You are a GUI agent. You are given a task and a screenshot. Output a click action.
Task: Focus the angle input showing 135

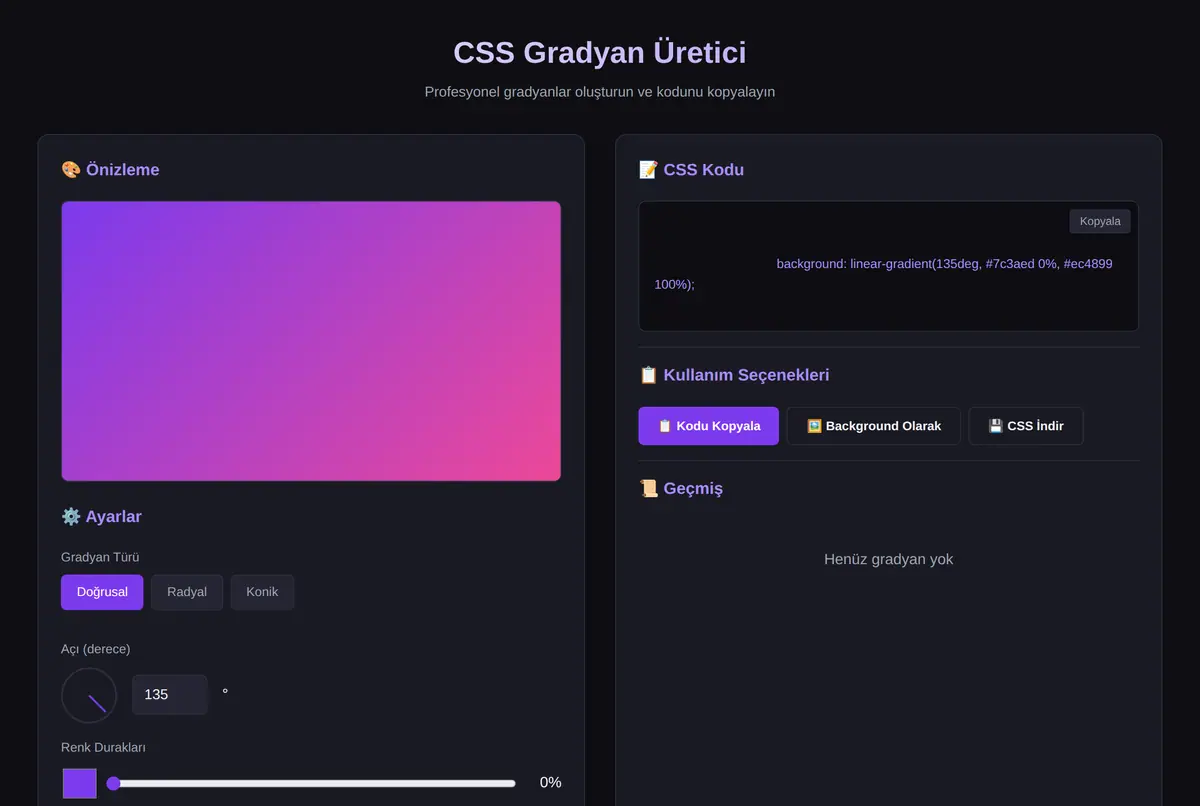point(170,695)
